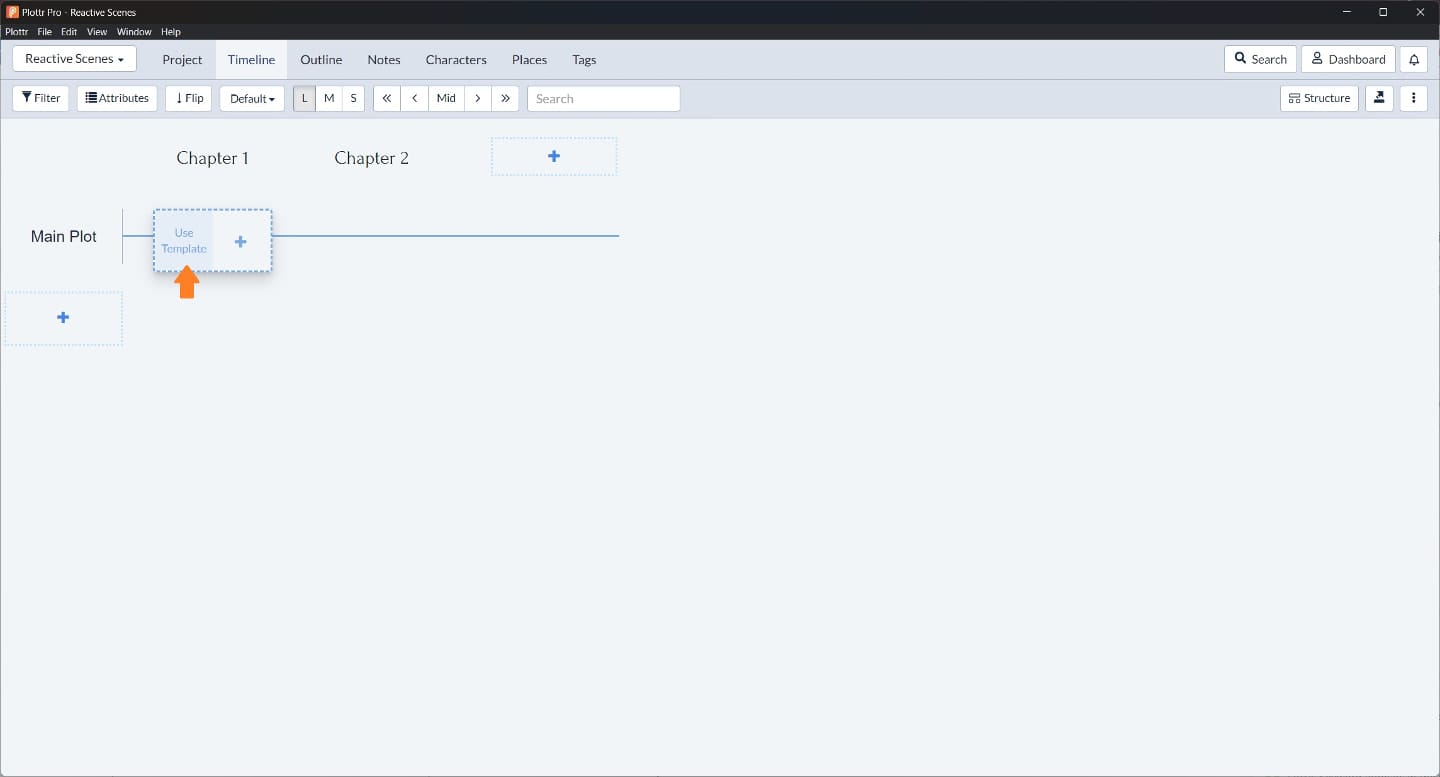Focus the timeline Search field
The width and height of the screenshot is (1440, 777).
[x=604, y=98]
